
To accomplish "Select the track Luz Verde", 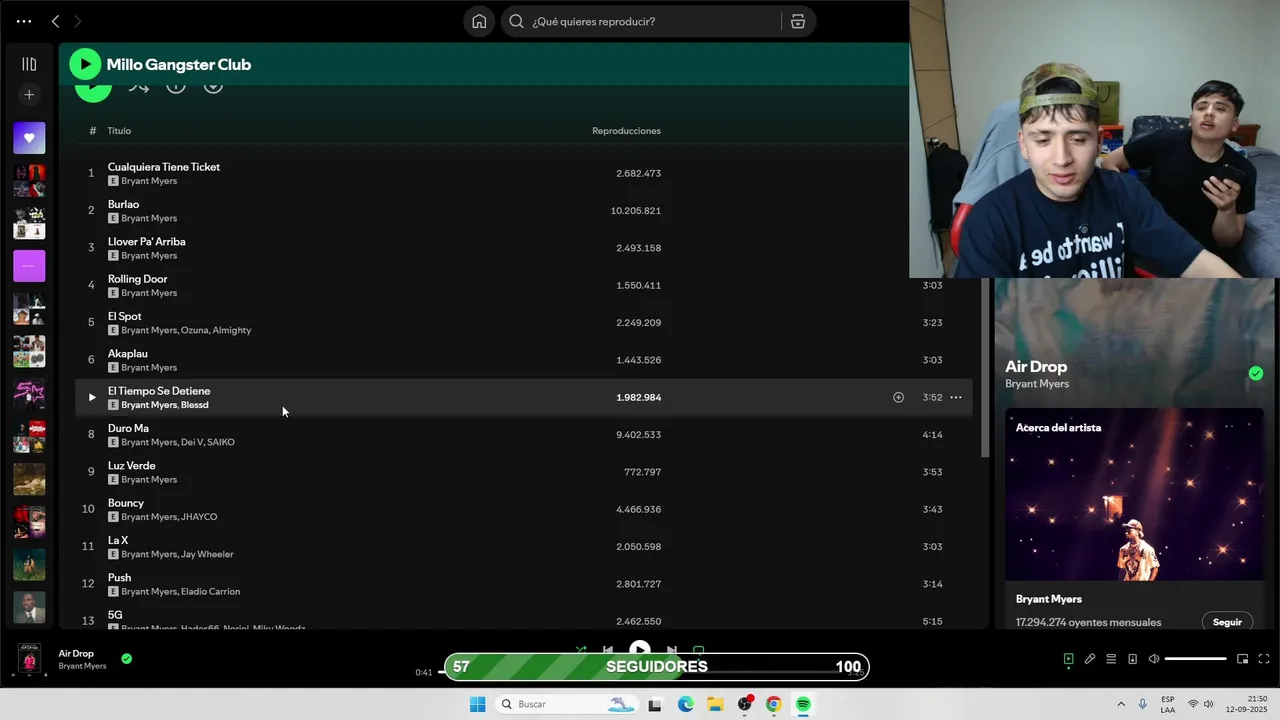I will [x=132, y=465].
